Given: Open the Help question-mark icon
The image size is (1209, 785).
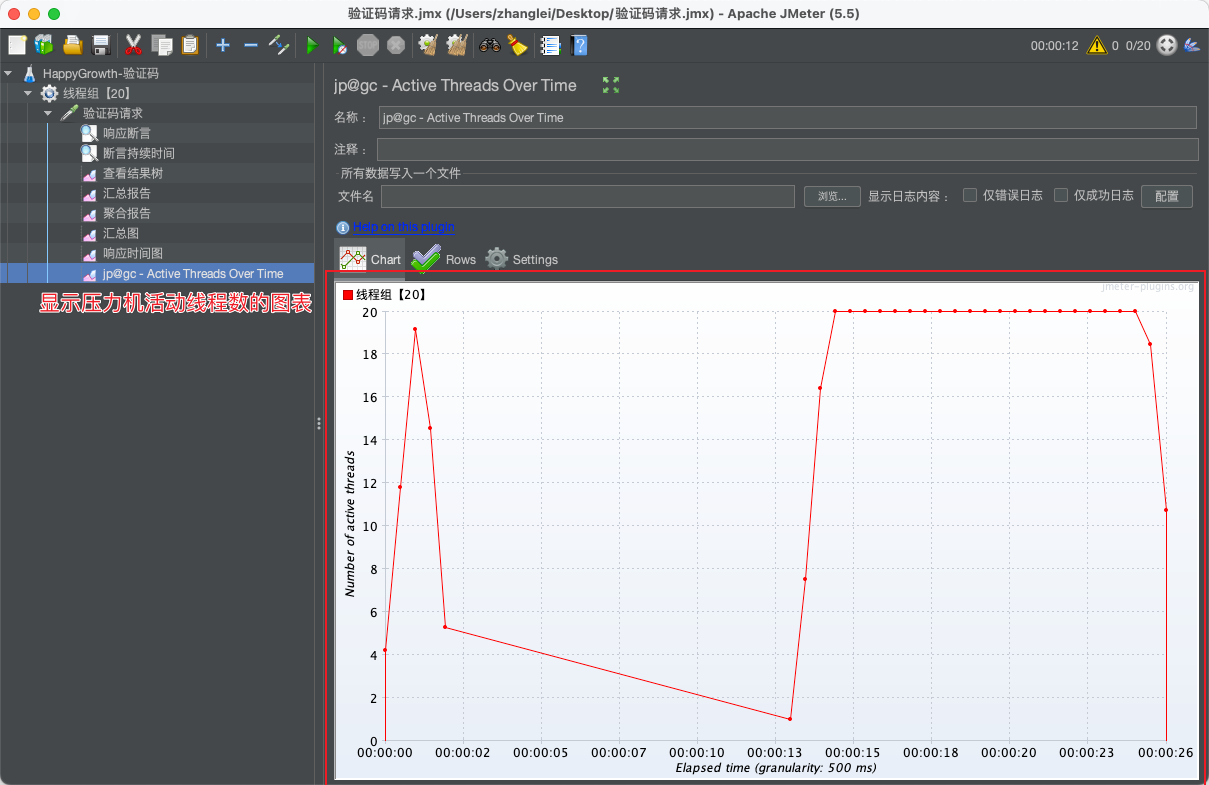Looking at the screenshot, I should point(578,45).
